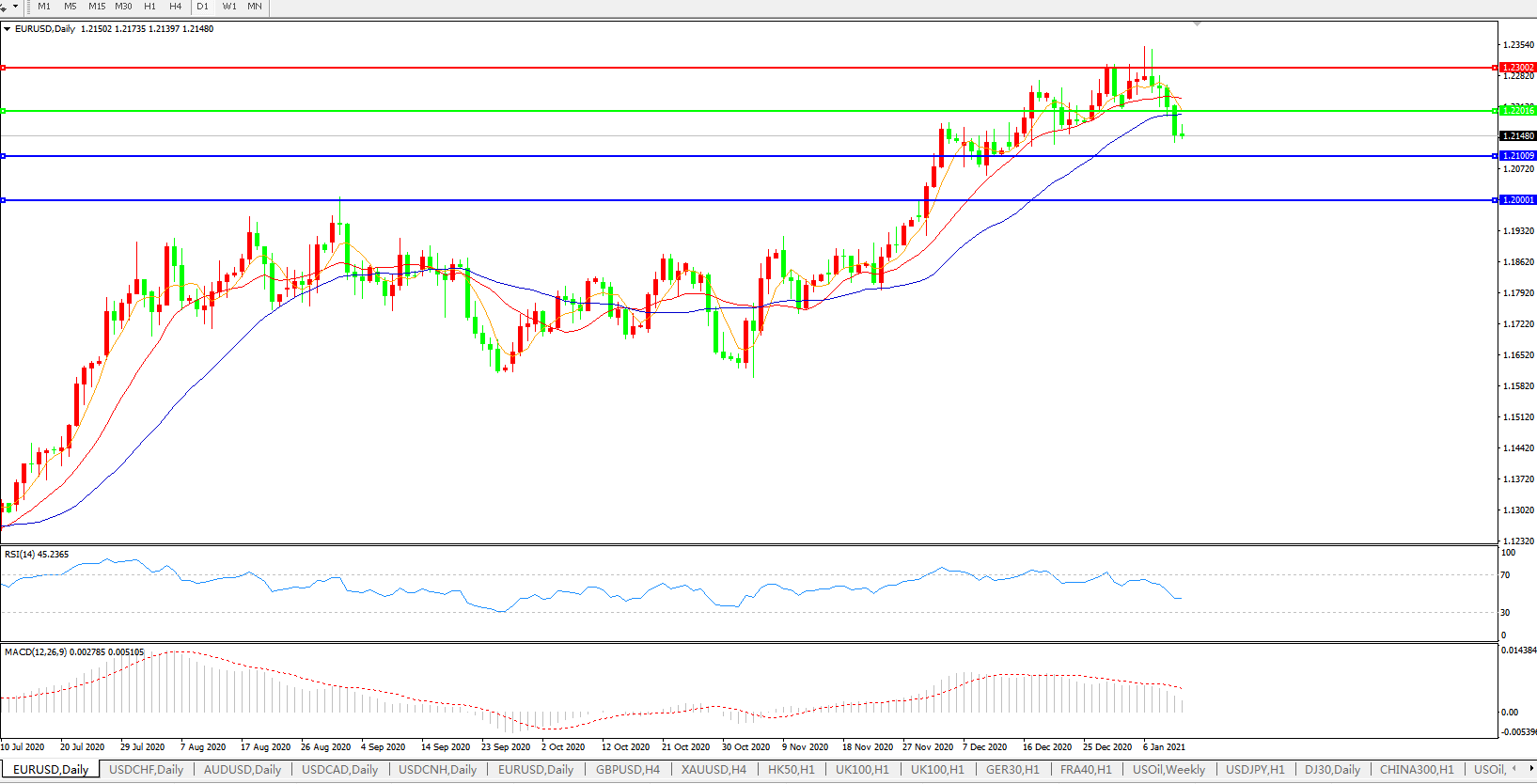Screen dimensions: 1537x784
Task: Click the D1 daily timeframe button
Action: 202,7
